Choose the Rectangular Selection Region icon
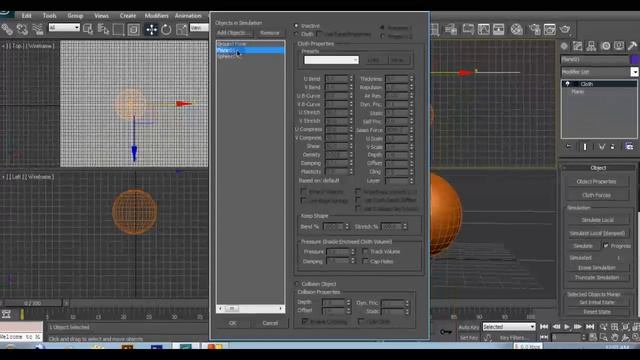Image resolution: width=640 pixels, height=360 pixels. 118,29
